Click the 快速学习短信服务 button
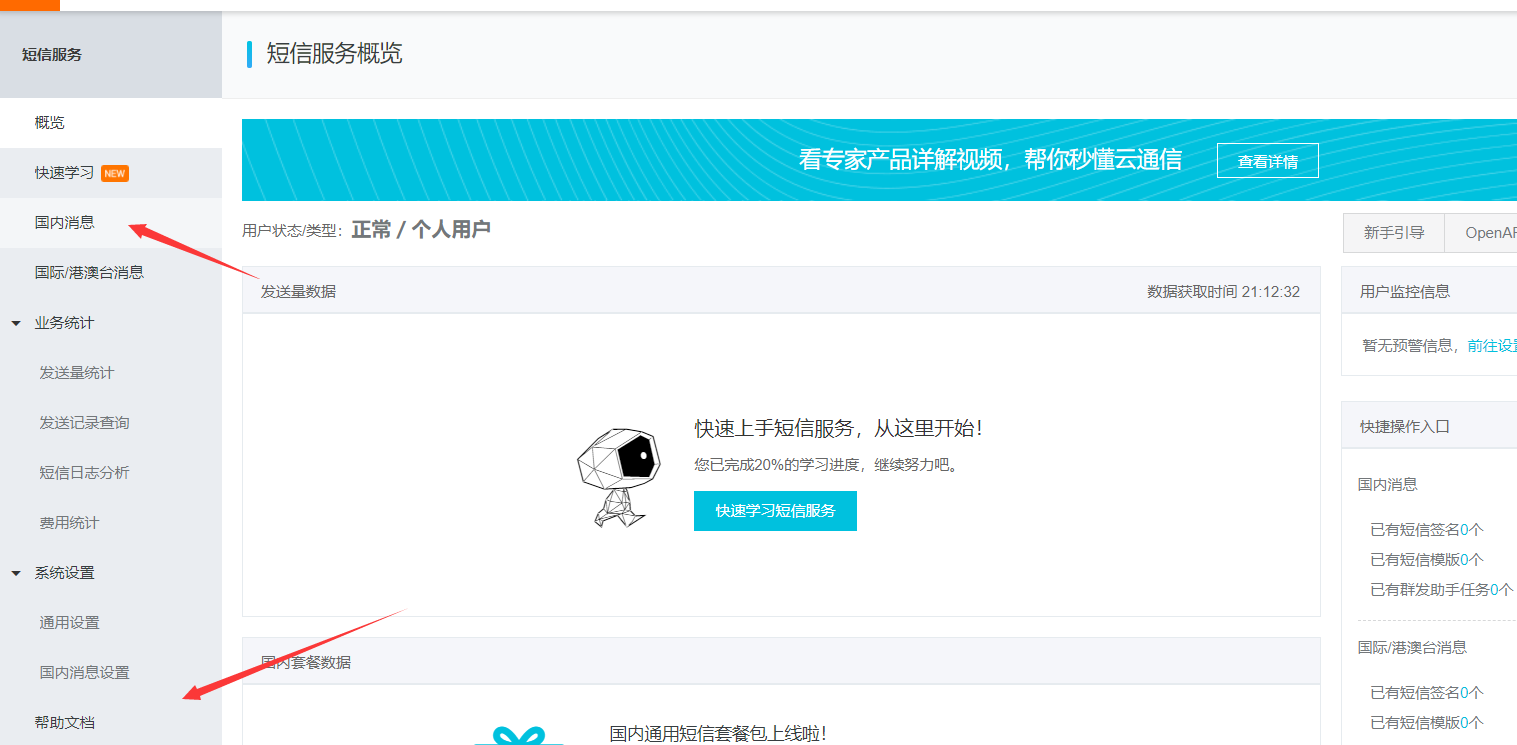The image size is (1517, 745). (x=775, y=511)
